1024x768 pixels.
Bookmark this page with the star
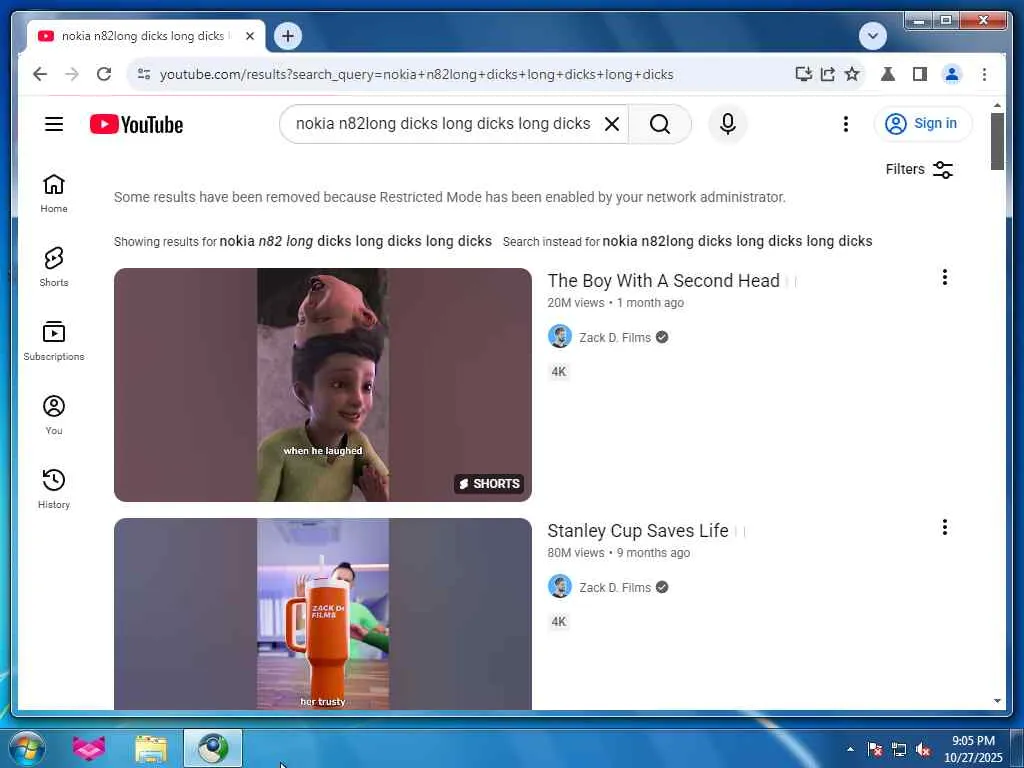[x=852, y=74]
